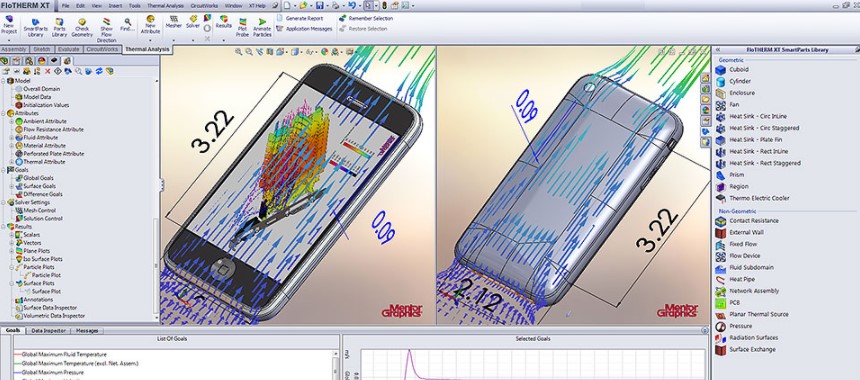
Task: Click the New Project icon
Action: (9, 25)
